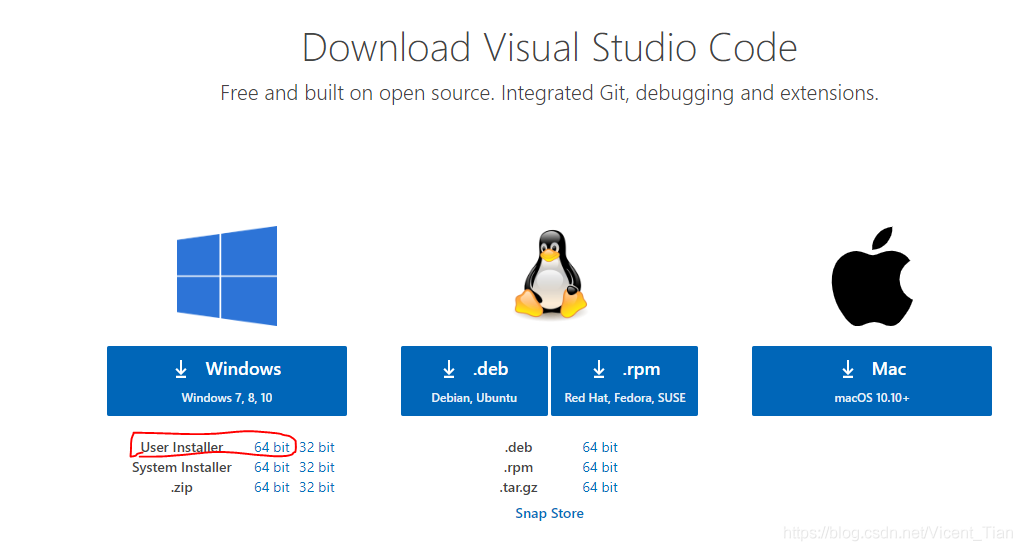Click the 'Download Visual Studio Code' heading
Viewport: 1022px width, 551px height.
(x=549, y=48)
